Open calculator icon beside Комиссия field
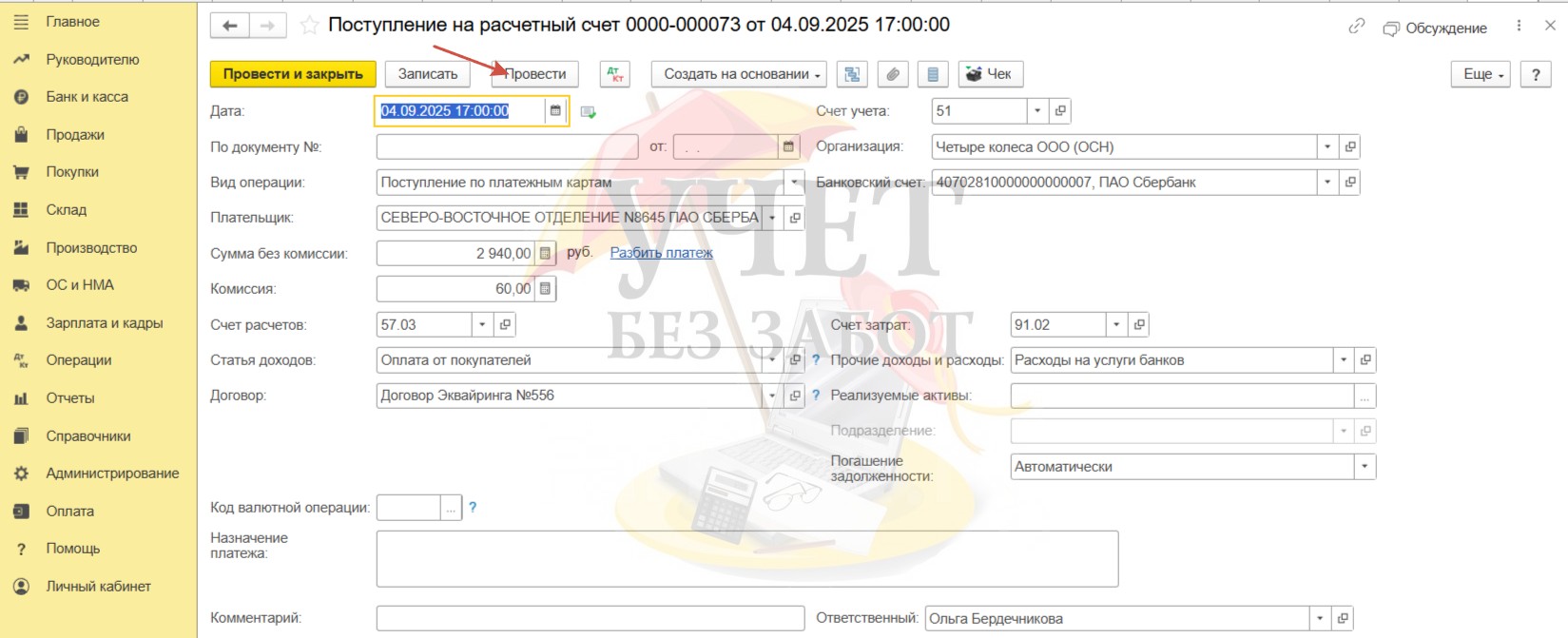Image resolution: width=1568 pixels, height=638 pixels. (545, 289)
